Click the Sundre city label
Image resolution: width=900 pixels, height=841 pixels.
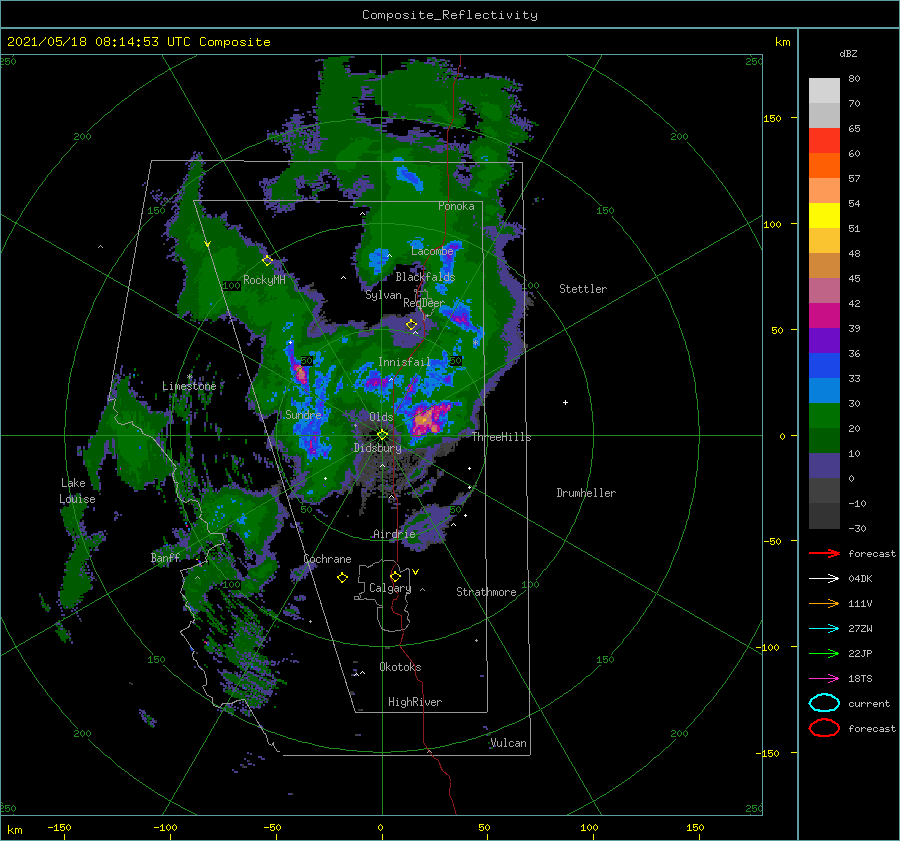point(303,414)
